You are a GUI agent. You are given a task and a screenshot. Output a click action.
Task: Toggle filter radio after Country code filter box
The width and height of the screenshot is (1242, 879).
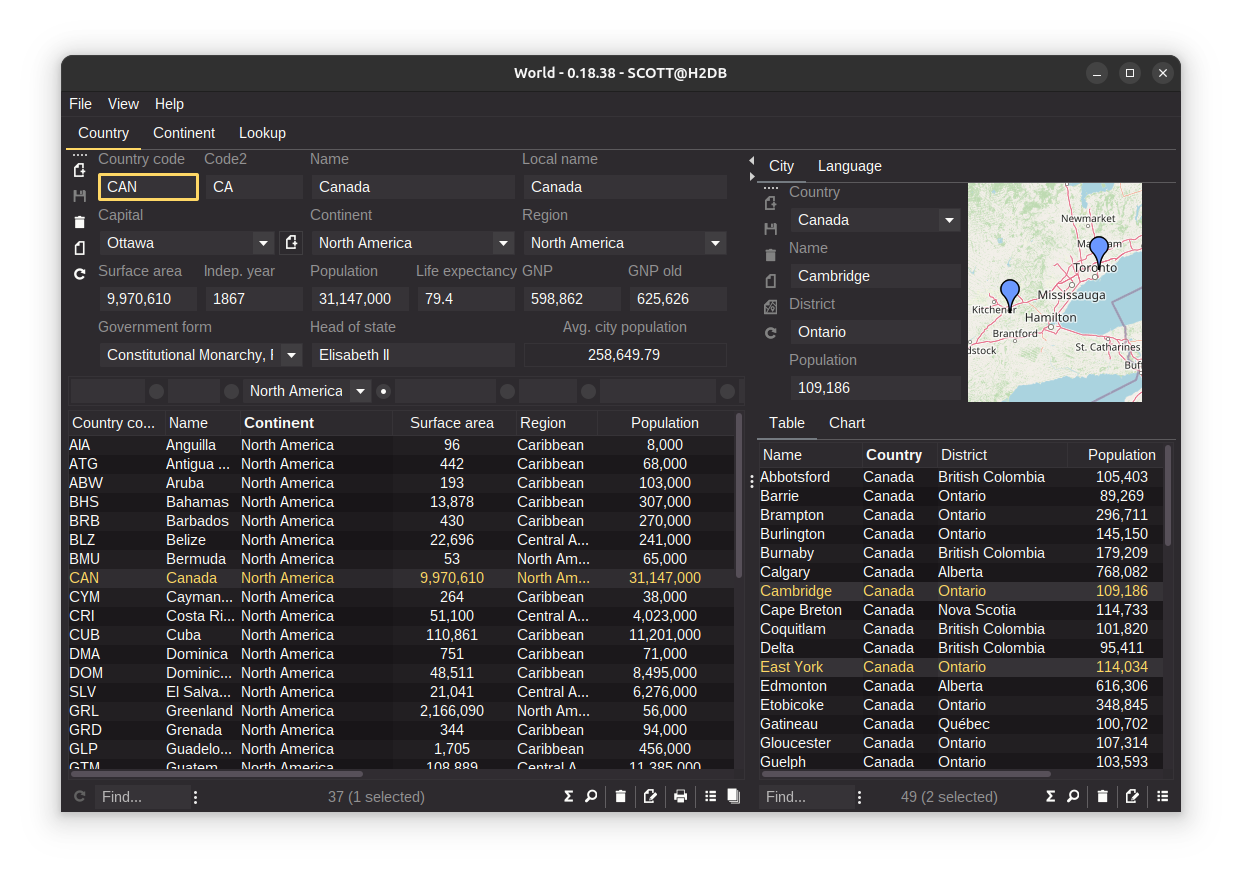[x=156, y=391]
